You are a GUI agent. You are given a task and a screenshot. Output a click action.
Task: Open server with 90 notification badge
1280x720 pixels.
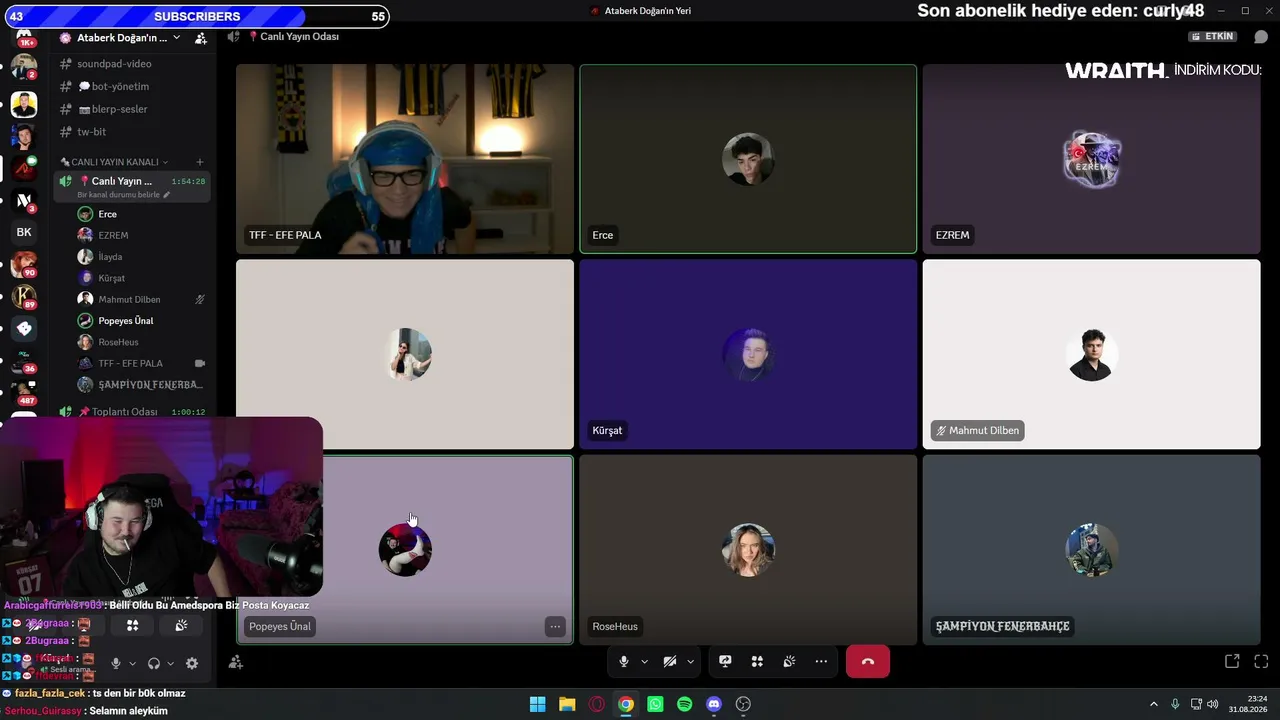click(24, 265)
